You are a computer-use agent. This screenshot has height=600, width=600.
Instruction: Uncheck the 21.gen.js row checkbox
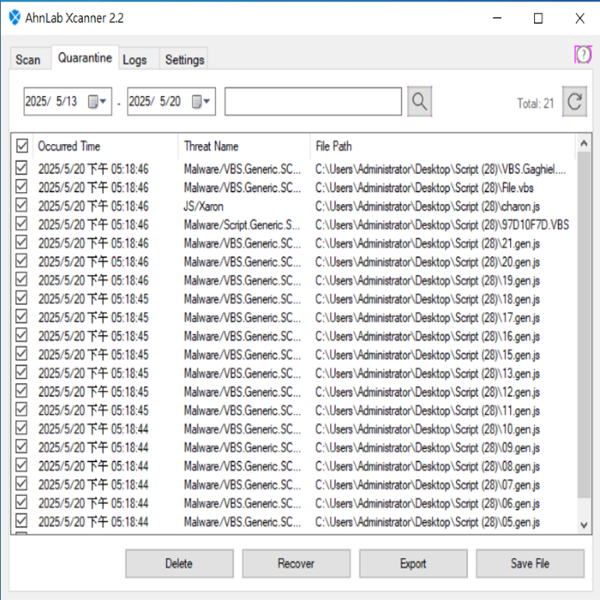click(x=21, y=243)
